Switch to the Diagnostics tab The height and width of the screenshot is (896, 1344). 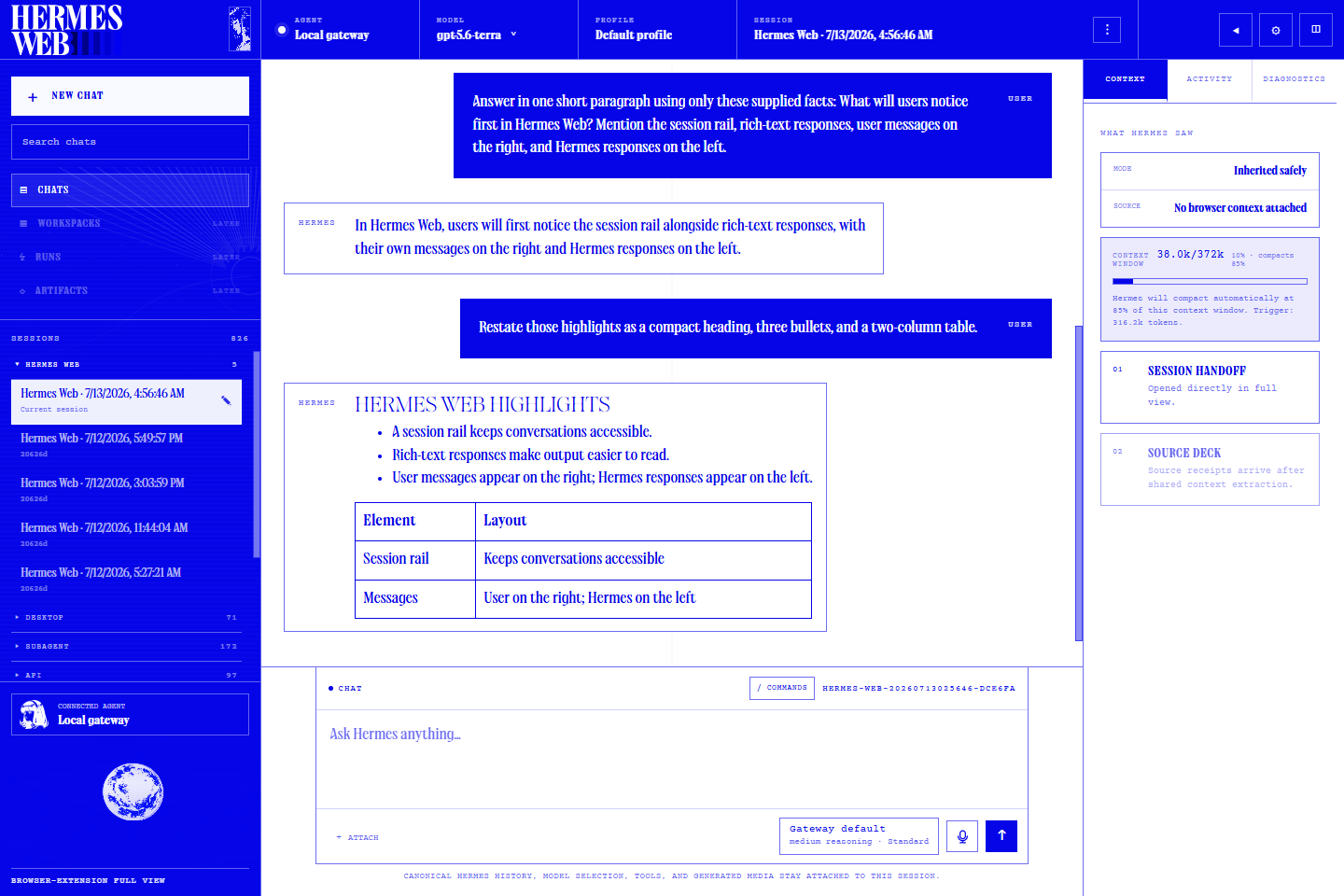(x=1294, y=79)
